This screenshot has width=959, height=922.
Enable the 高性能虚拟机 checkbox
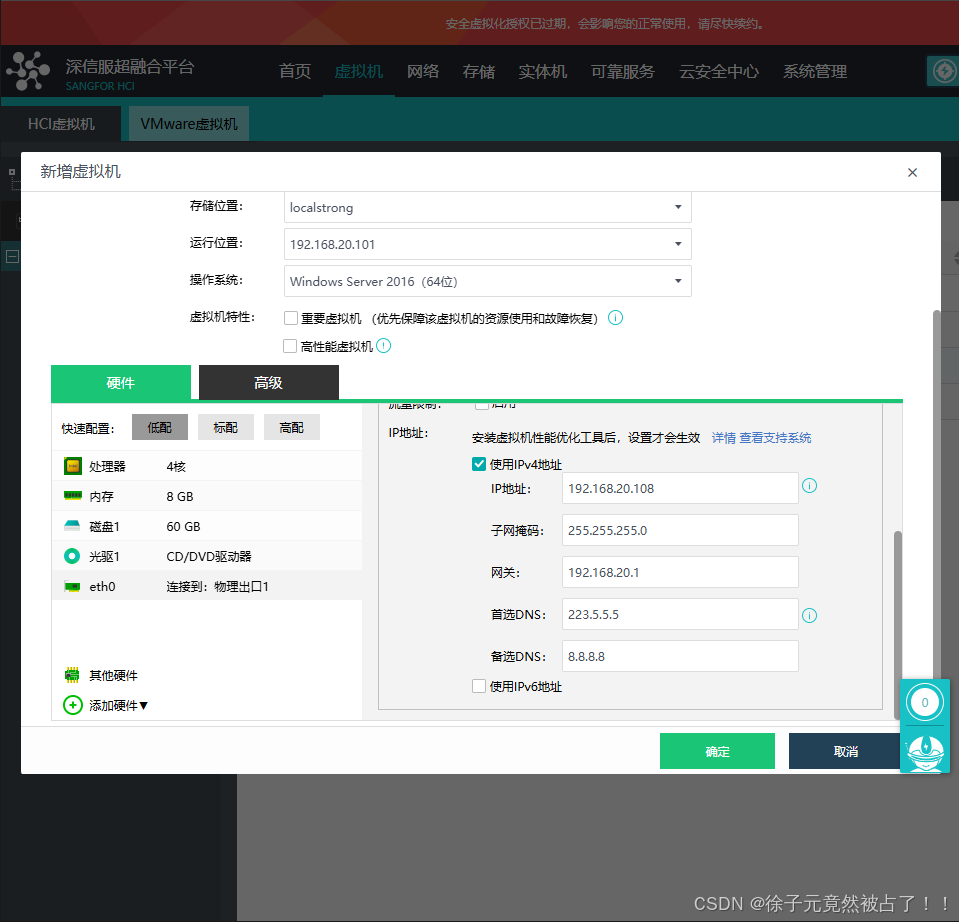click(291, 346)
